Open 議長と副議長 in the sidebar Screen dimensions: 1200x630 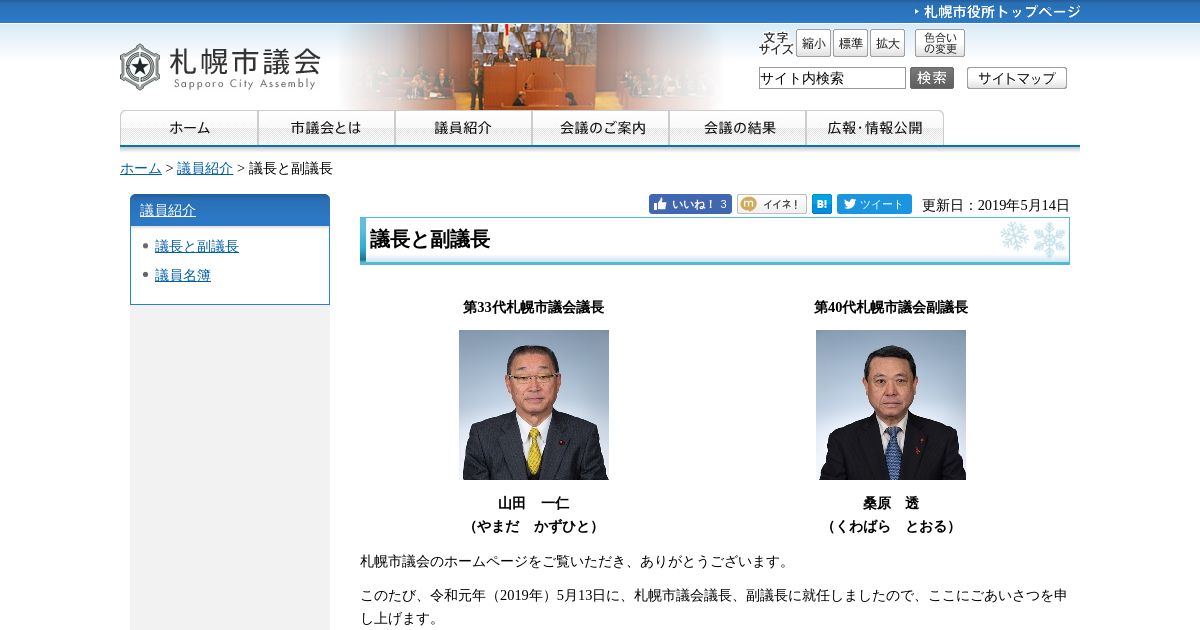tap(197, 246)
